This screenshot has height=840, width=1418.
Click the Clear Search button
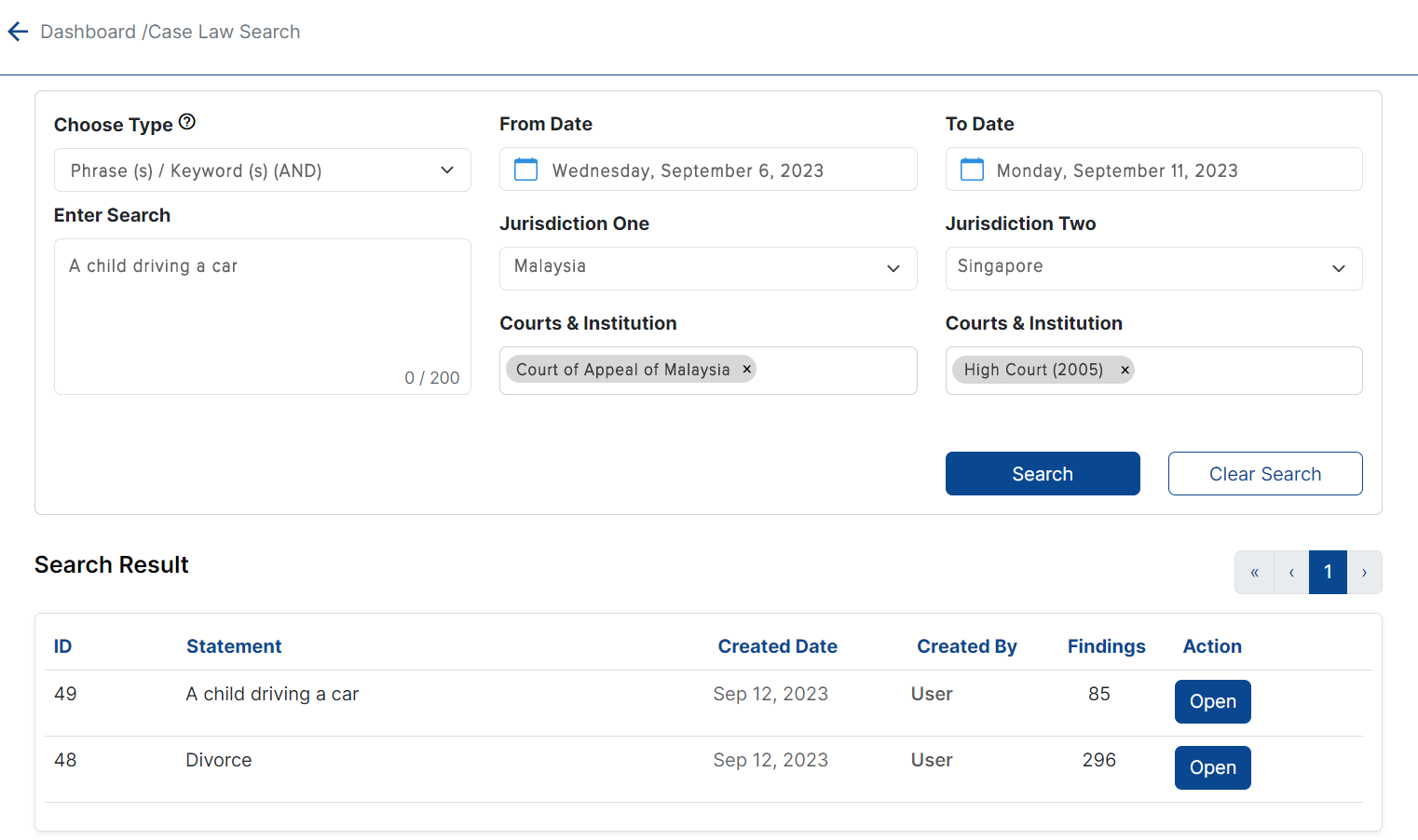tap(1265, 474)
